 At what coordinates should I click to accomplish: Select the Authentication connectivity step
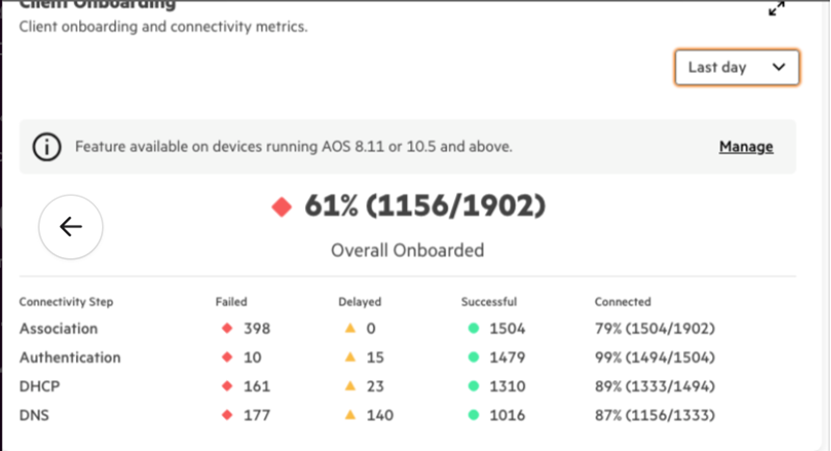coord(70,357)
